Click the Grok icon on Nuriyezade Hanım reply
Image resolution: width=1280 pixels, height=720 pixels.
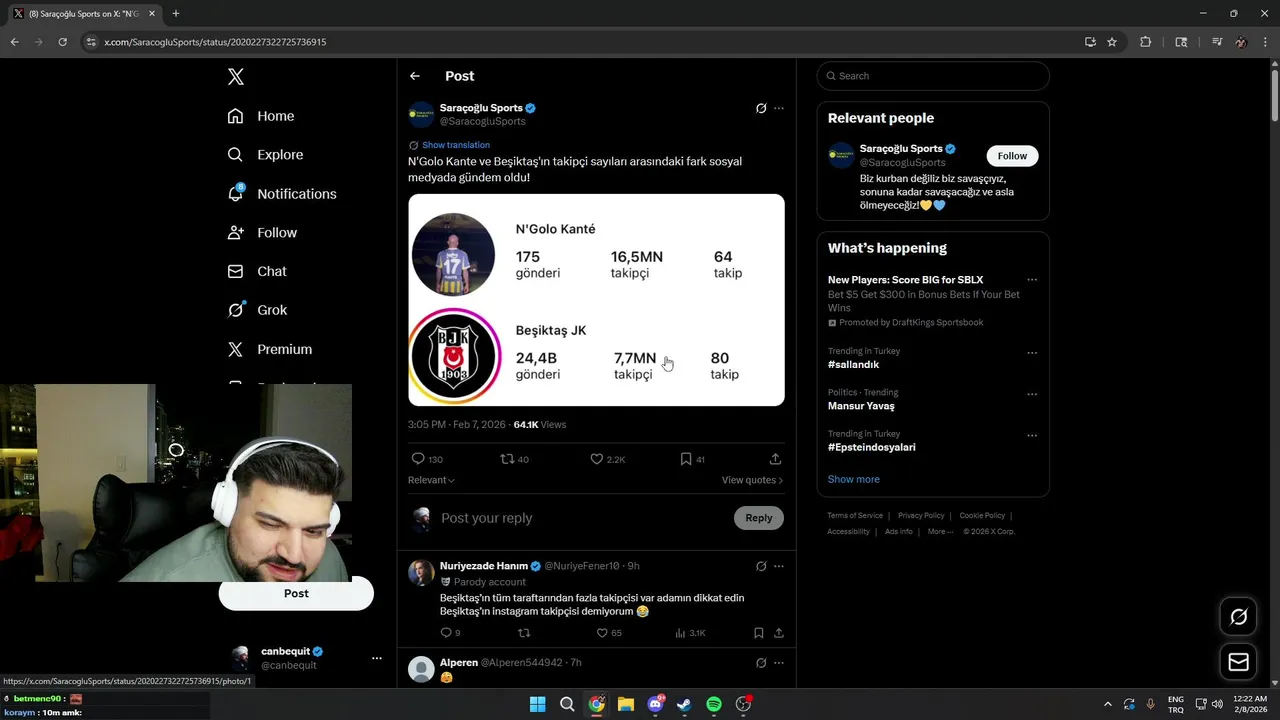[x=761, y=566]
